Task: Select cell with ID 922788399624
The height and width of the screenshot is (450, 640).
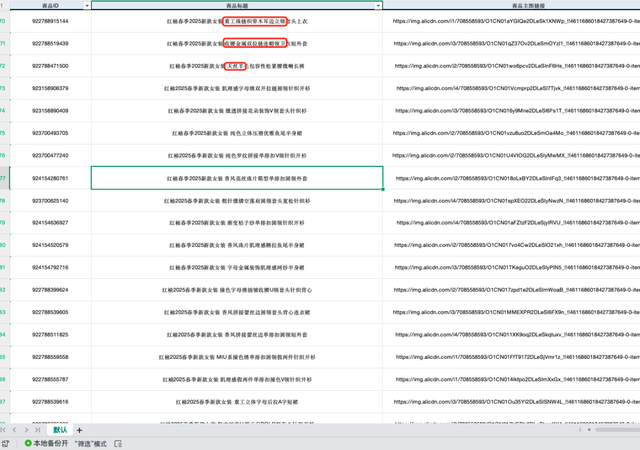Action: (50, 290)
